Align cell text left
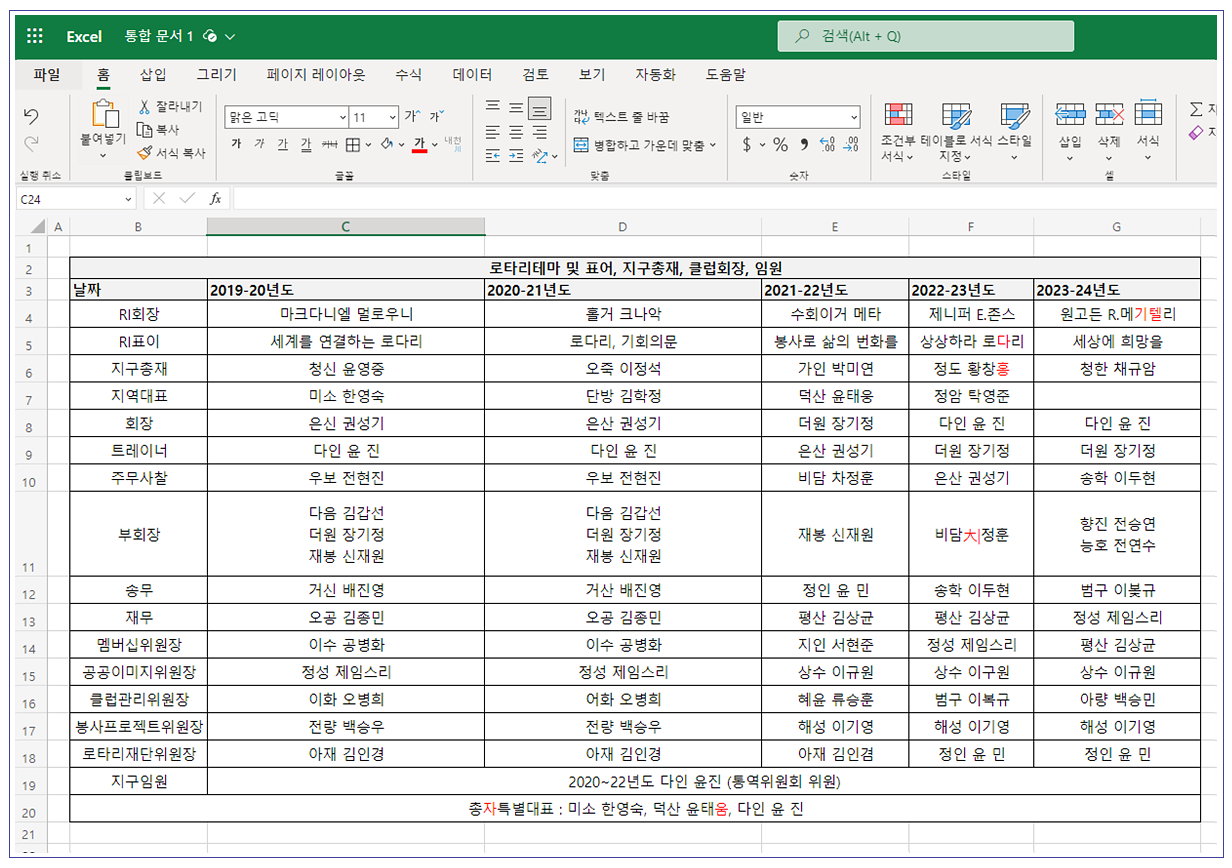 click(492, 132)
